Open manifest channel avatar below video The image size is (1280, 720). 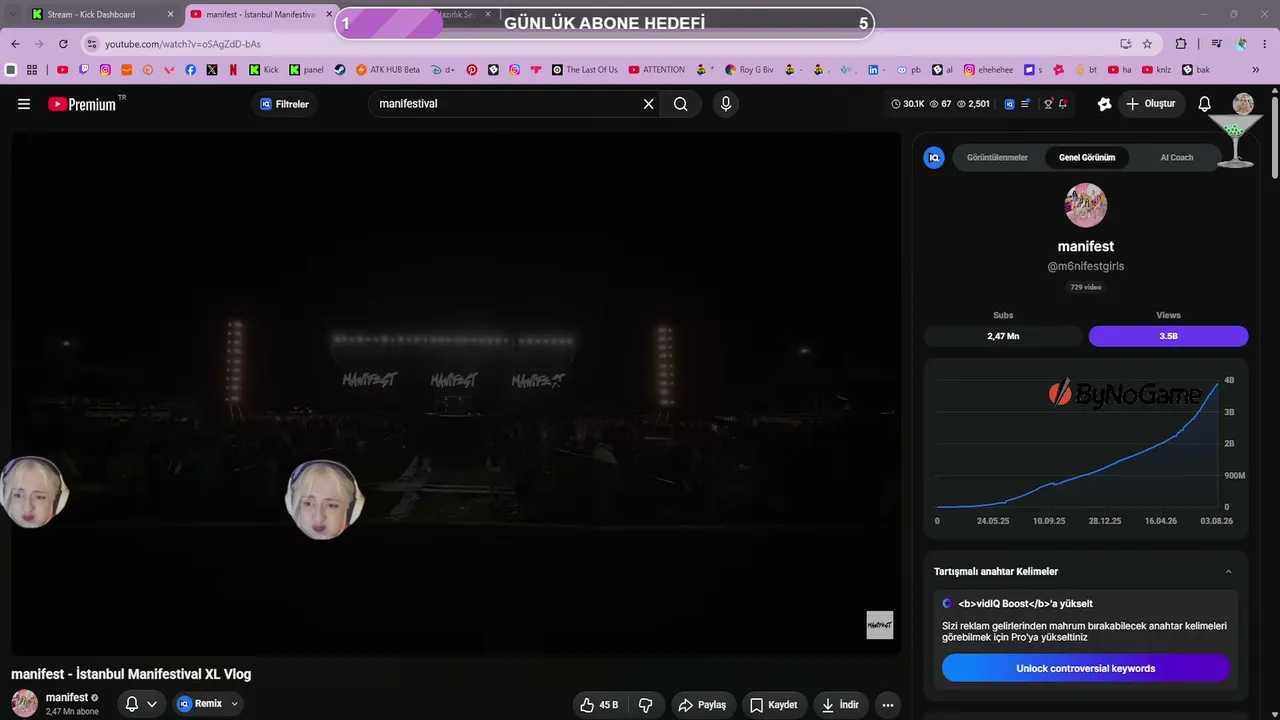24,703
